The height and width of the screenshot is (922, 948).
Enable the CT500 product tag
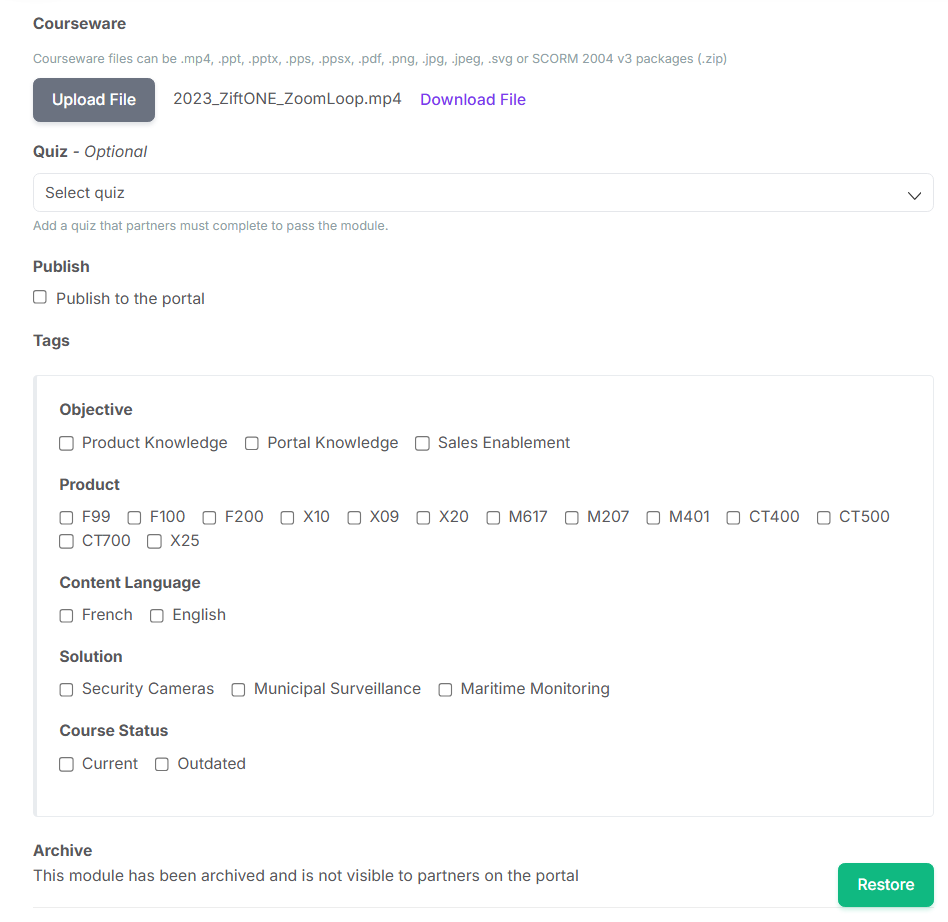823,518
